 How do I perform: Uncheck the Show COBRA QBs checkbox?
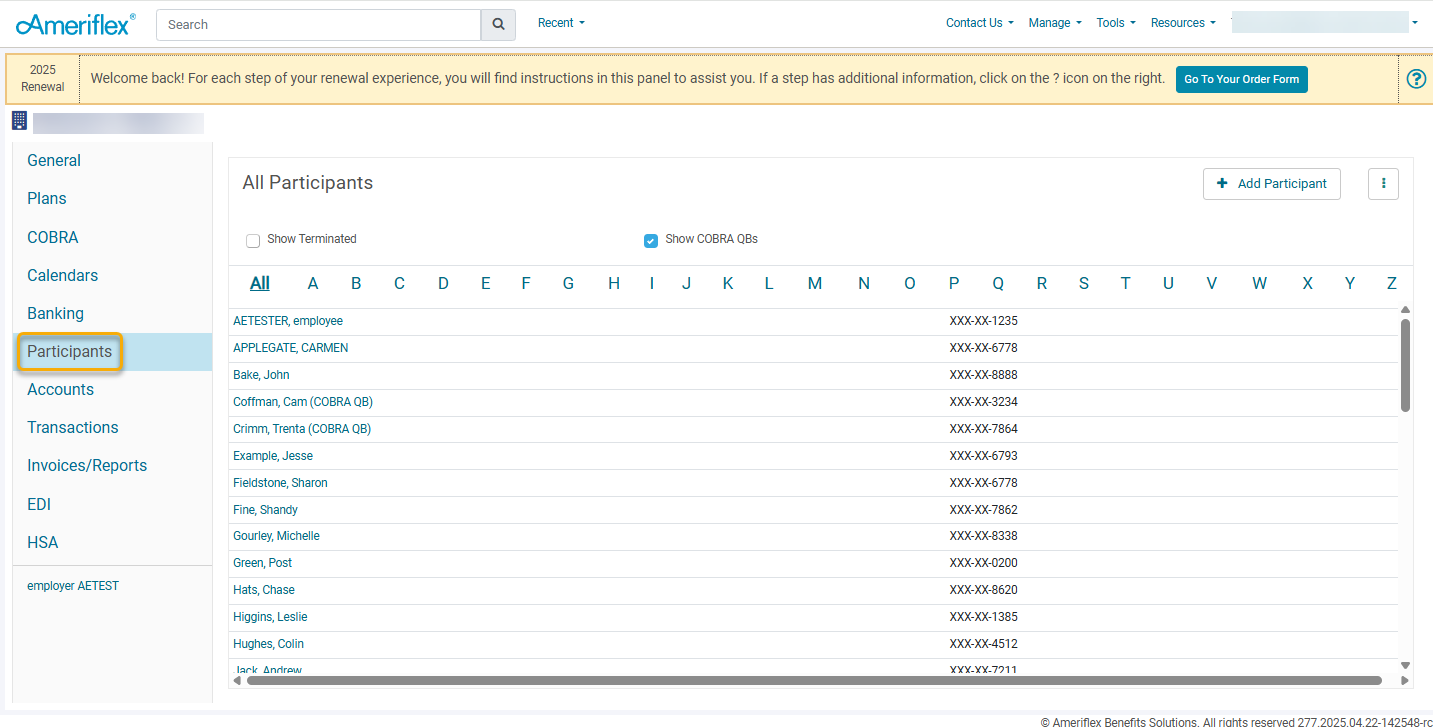pos(651,240)
